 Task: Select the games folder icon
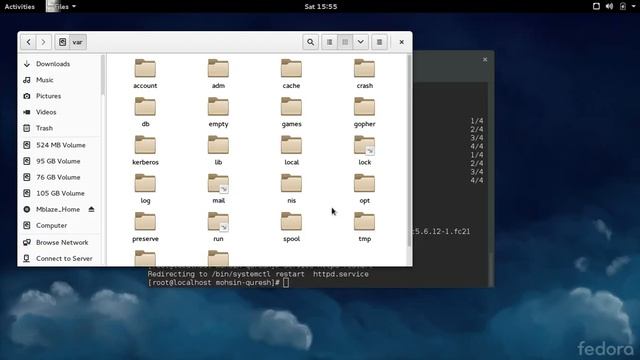click(291, 107)
